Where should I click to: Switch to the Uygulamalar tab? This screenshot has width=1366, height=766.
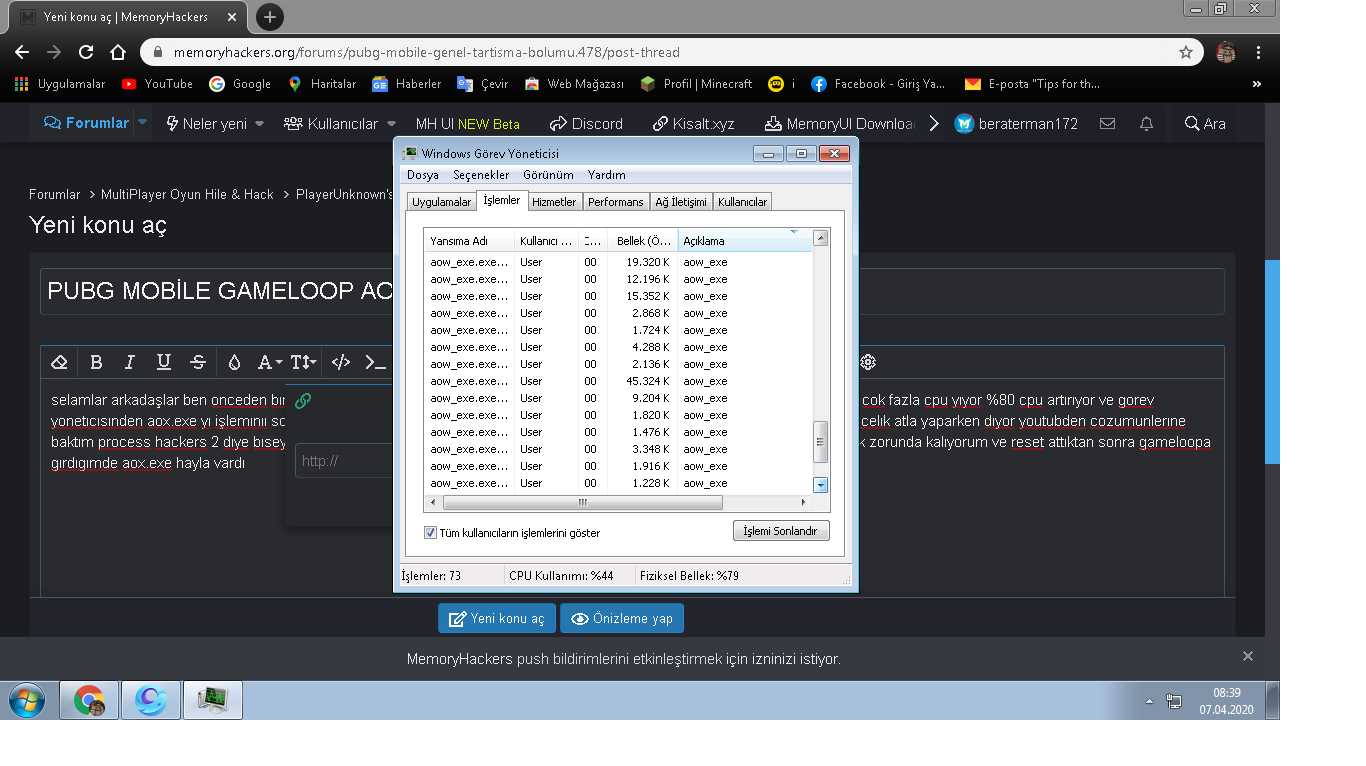(441, 202)
